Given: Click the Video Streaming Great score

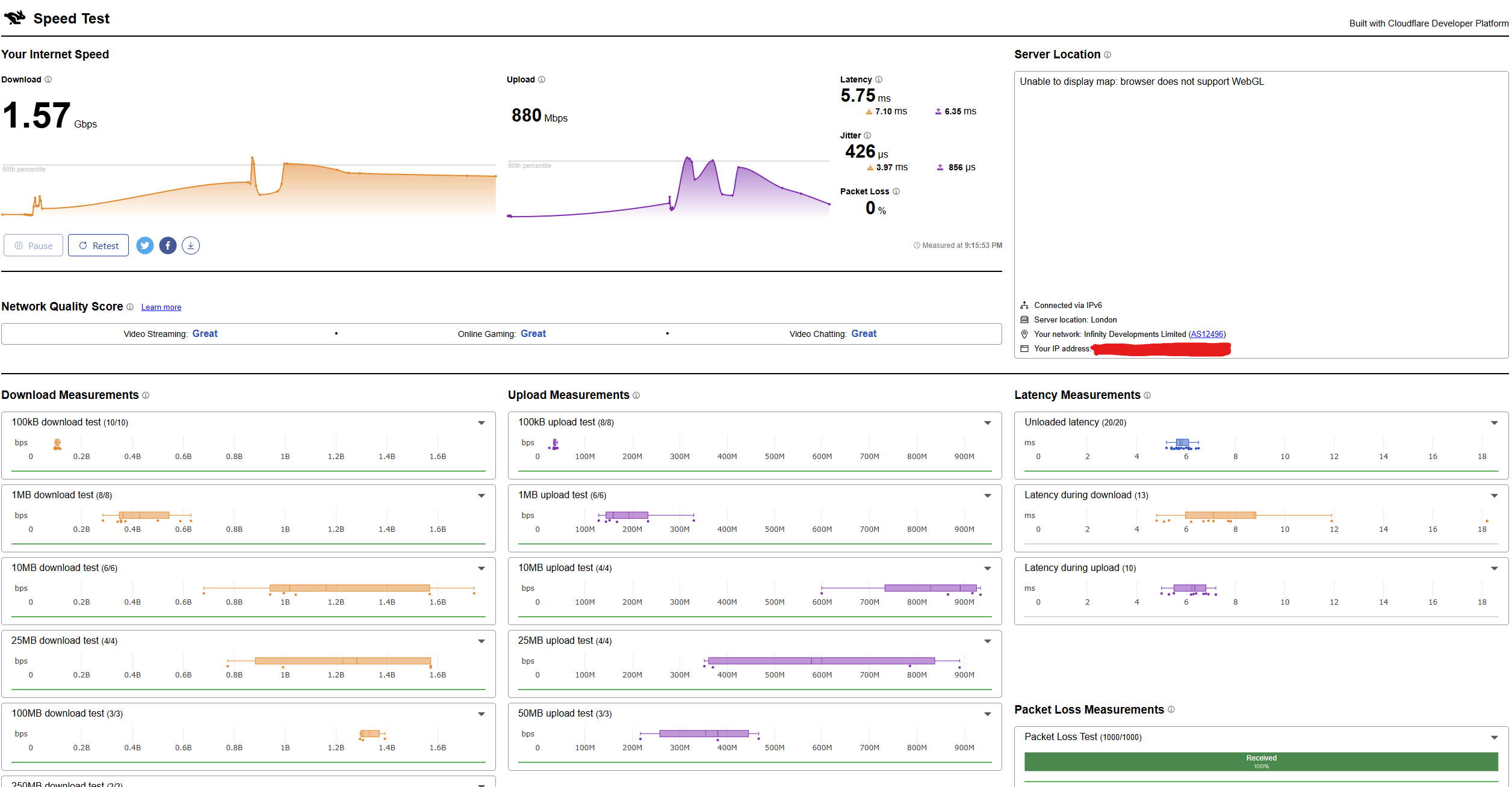Looking at the screenshot, I should tap(205, 334).
